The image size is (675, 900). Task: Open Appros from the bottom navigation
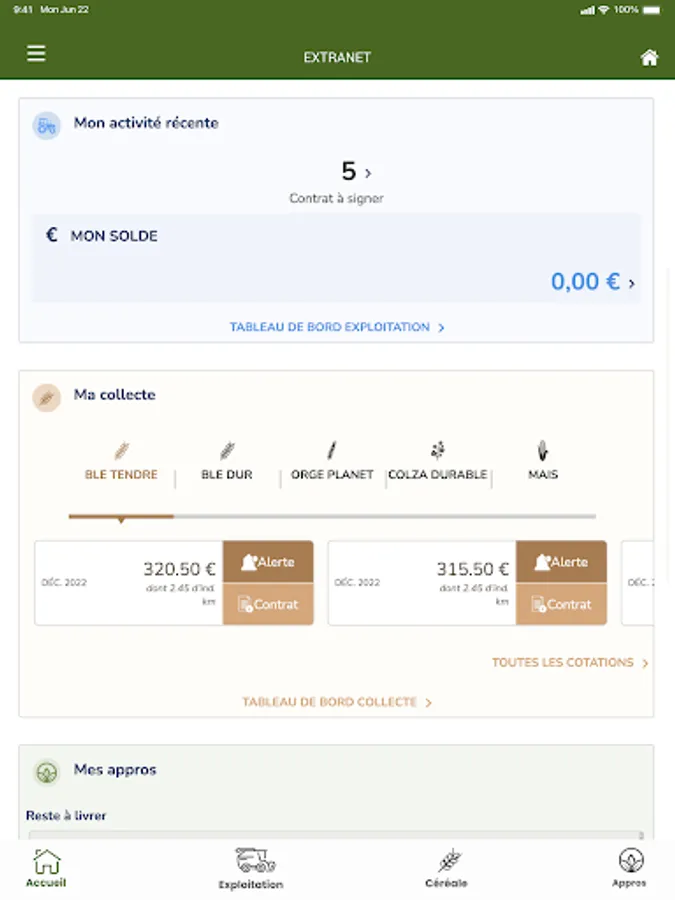[629, 868]
